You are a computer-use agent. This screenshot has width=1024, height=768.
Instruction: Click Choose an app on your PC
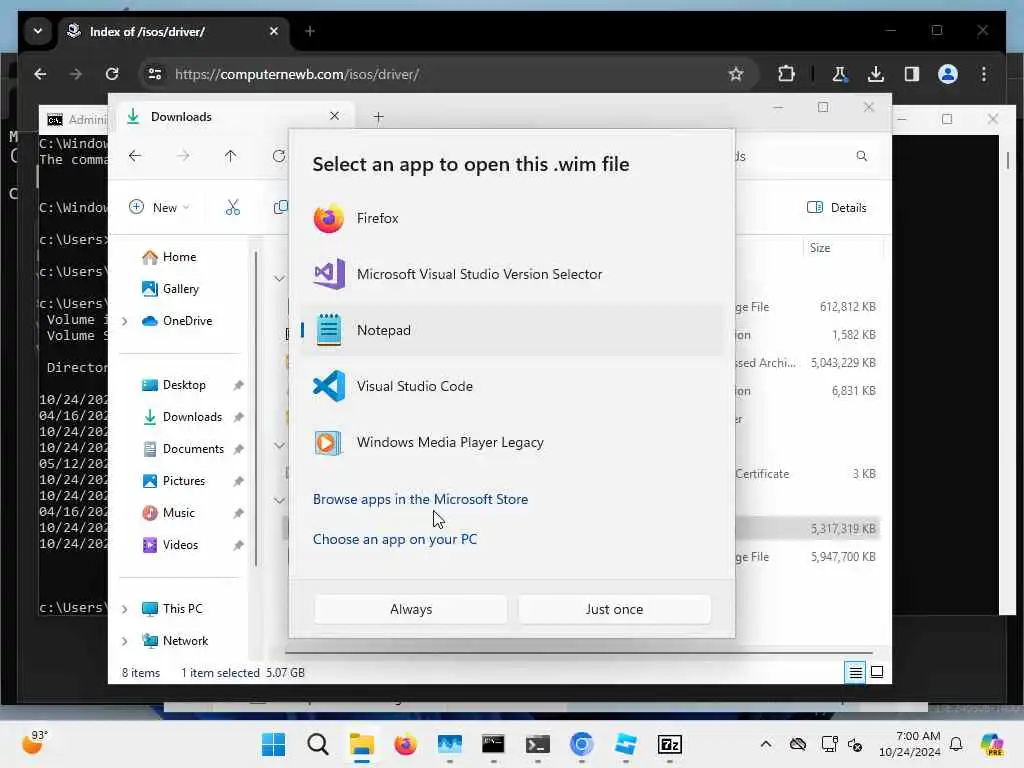click(394, 539)
